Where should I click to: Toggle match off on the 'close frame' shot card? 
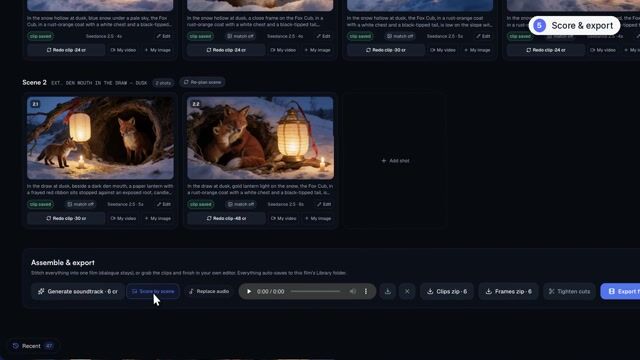coord(240,36)
